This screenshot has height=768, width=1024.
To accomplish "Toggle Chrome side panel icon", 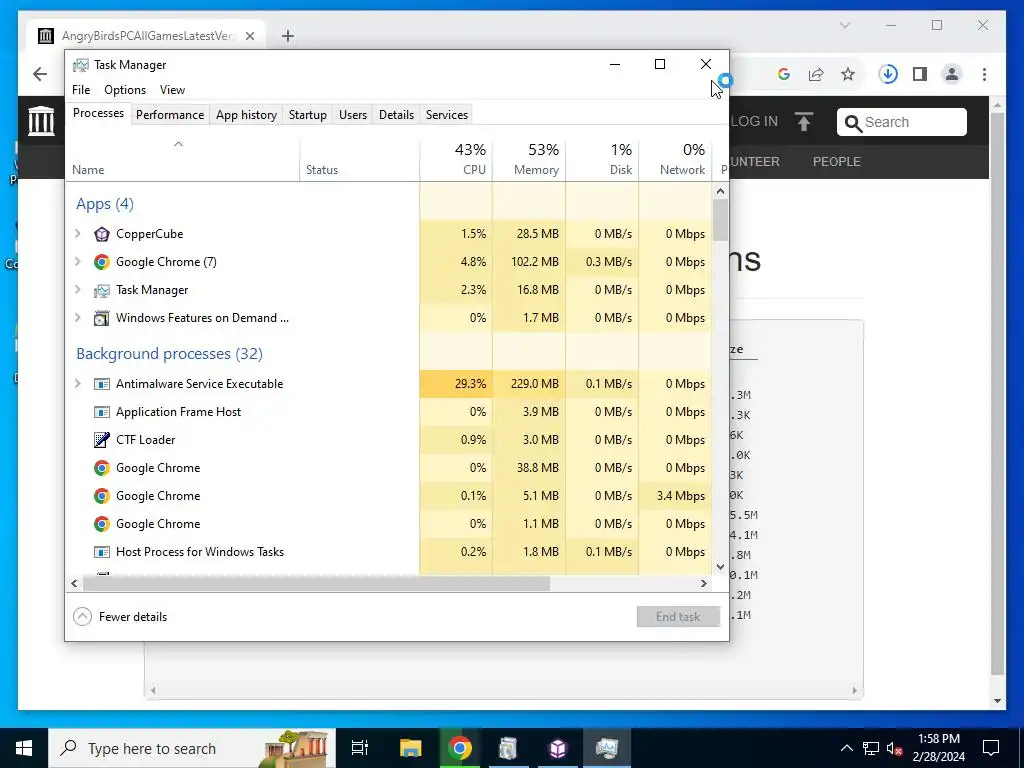I will (x=920, y=74).
